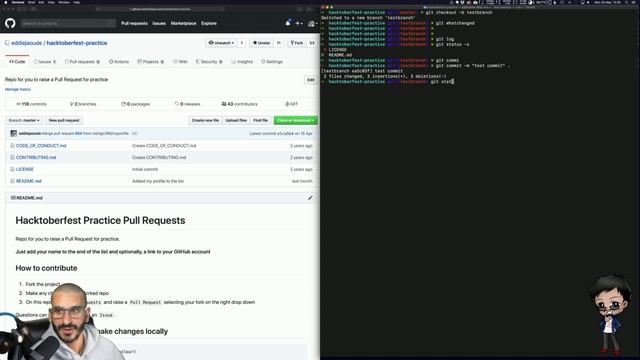Open the Unwatch dropdown
Image resolution: width=640 pixels, height=360 pixels.
pos(221,43)
